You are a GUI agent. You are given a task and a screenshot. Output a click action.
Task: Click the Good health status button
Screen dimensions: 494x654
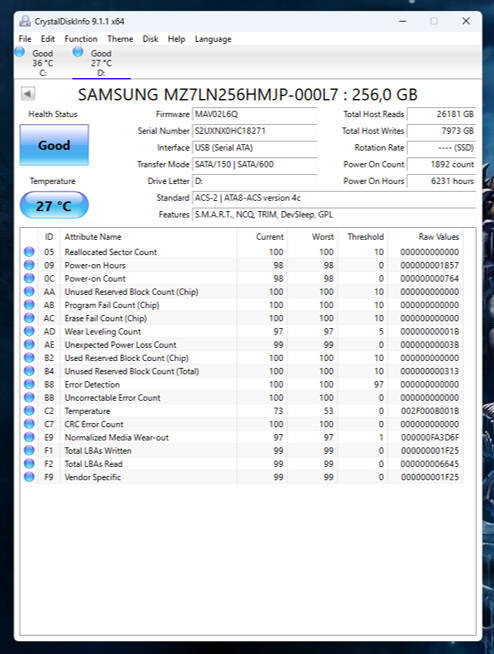pos(54,145)
